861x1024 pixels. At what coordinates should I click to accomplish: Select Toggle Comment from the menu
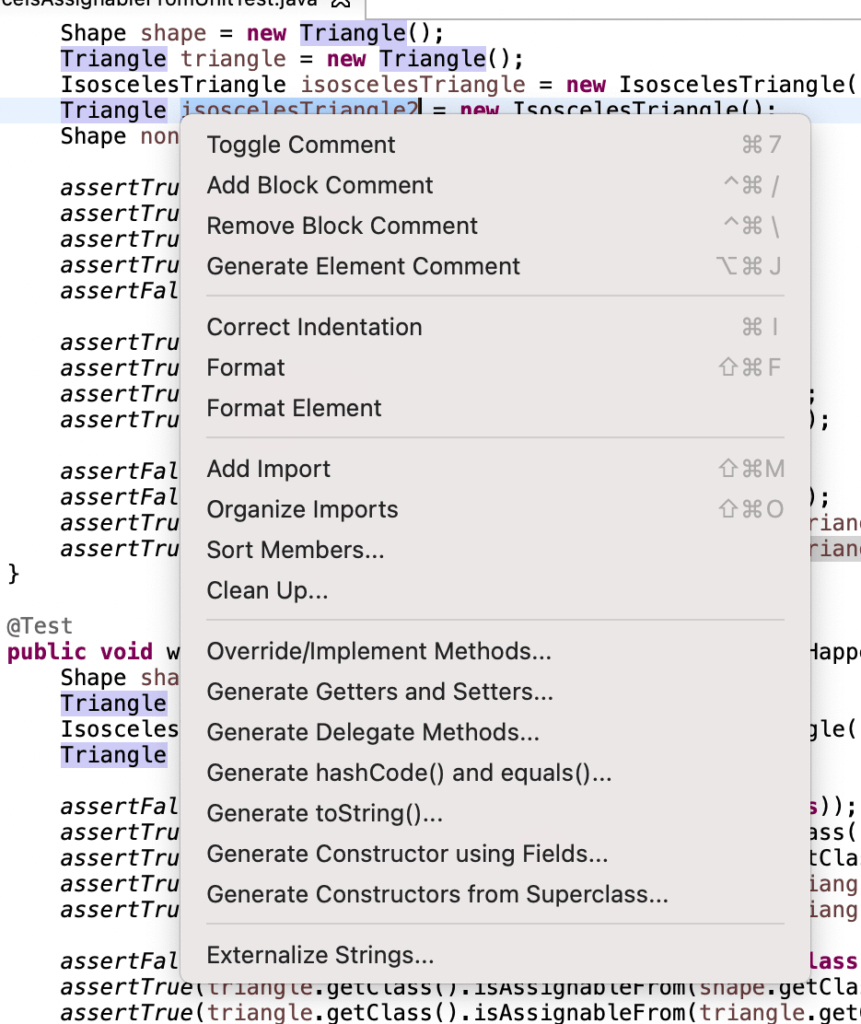[299, 145]
